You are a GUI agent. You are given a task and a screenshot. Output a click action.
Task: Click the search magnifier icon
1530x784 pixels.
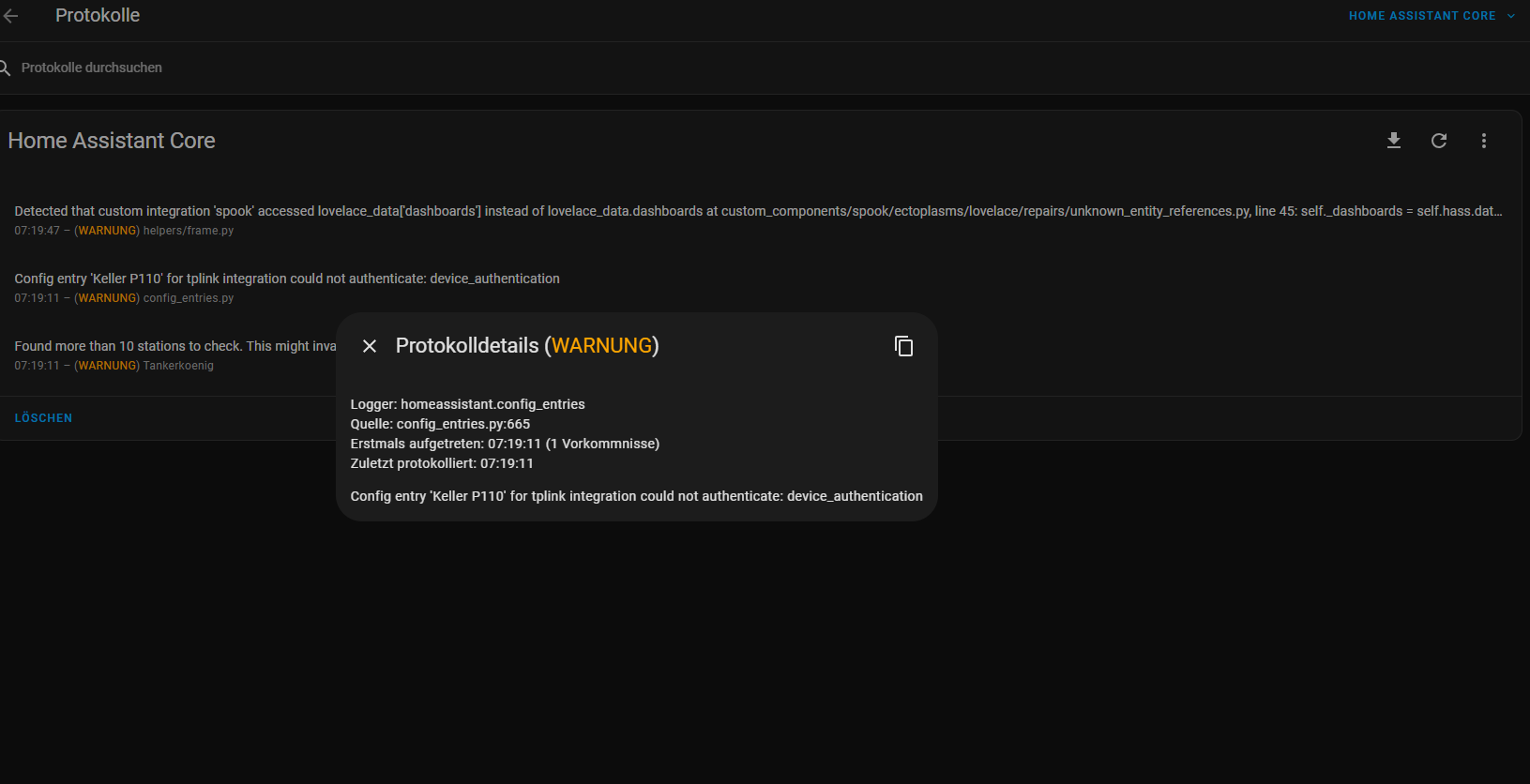[x=5, y=68]
